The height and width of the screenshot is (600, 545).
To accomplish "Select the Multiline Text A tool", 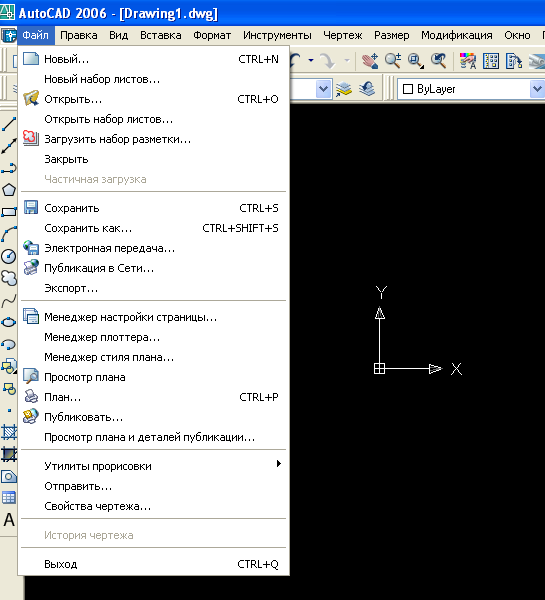I will click(8, 520).
